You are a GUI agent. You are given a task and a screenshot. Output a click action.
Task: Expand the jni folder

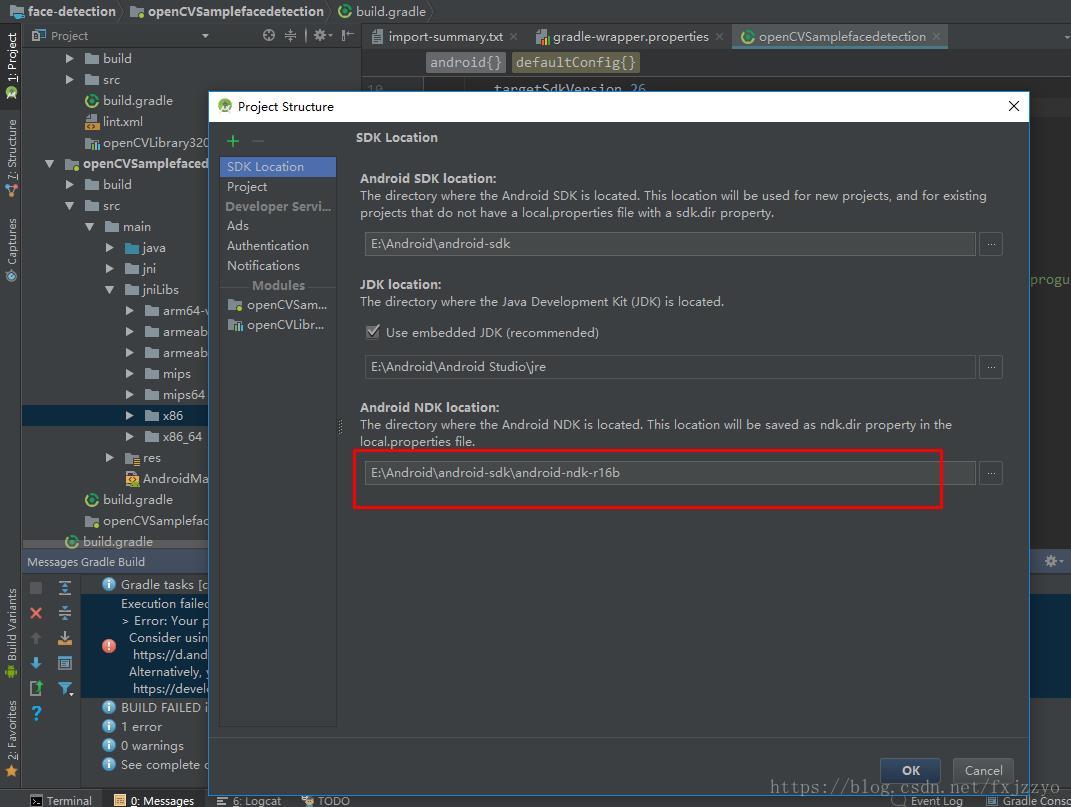click(109, 269)
